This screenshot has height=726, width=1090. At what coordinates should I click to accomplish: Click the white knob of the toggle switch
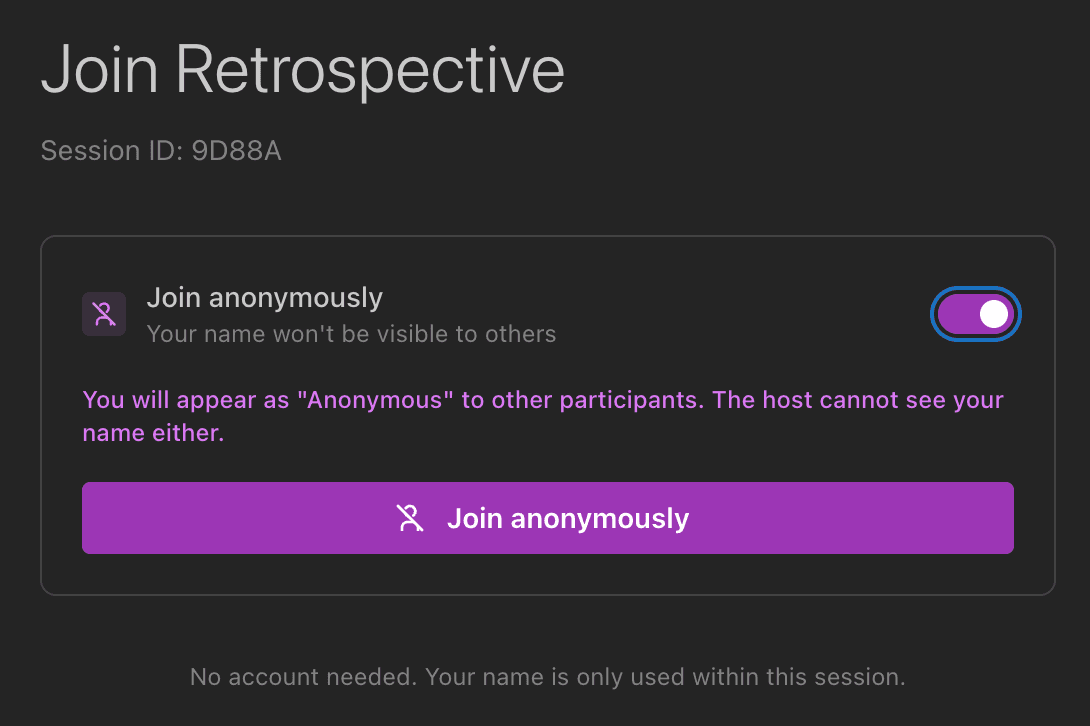click(993, 313)
